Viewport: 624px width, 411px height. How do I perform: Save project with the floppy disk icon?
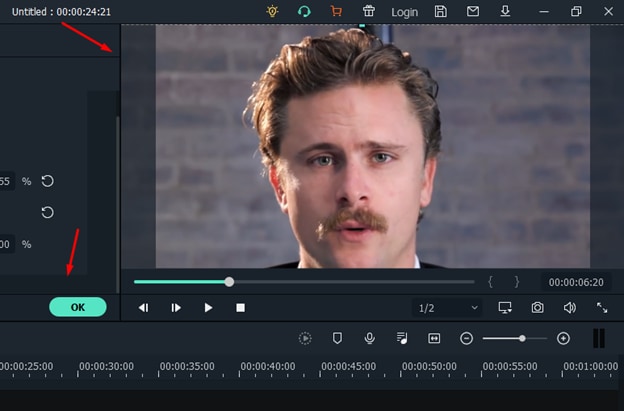pos(441,12)
